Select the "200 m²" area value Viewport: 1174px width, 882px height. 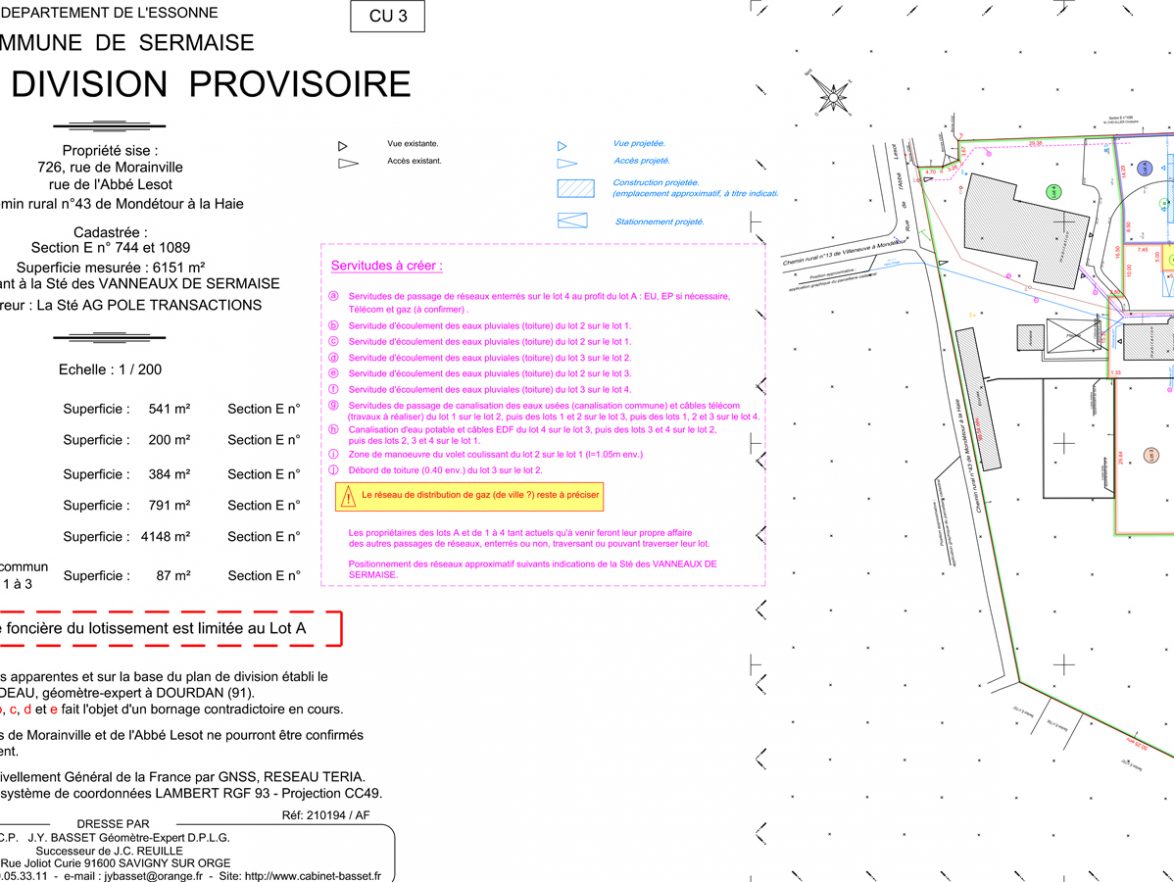click(x=169, y=440)
